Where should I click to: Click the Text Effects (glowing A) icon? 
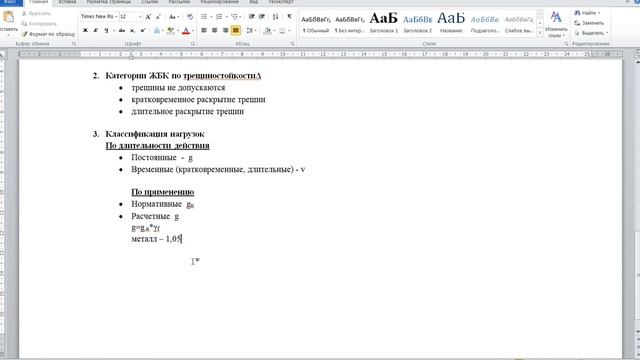[157, 30]
